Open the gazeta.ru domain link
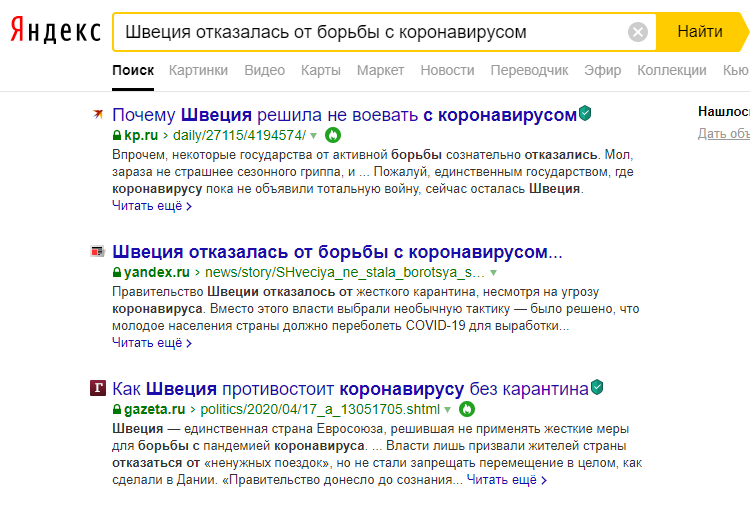This screenshot has width=750, height=507. (x=154, y=409)
